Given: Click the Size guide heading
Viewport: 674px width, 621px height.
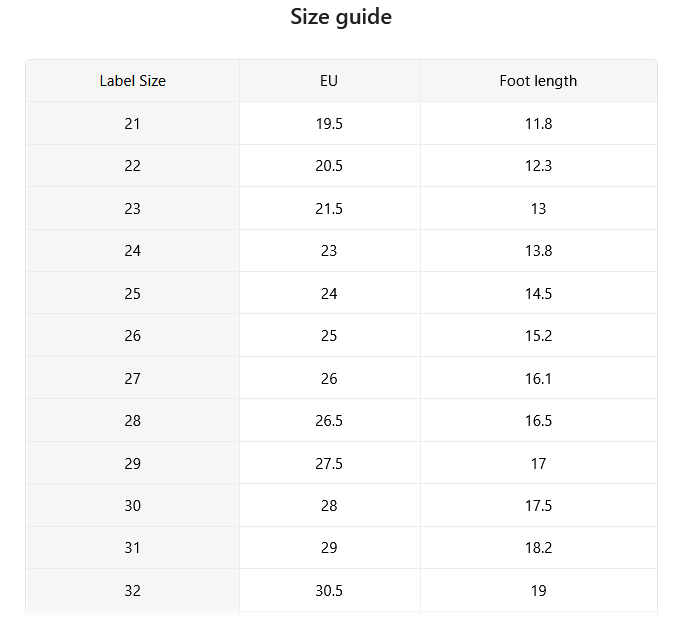Looking at the screenshot, I should [x=341, y=17].
